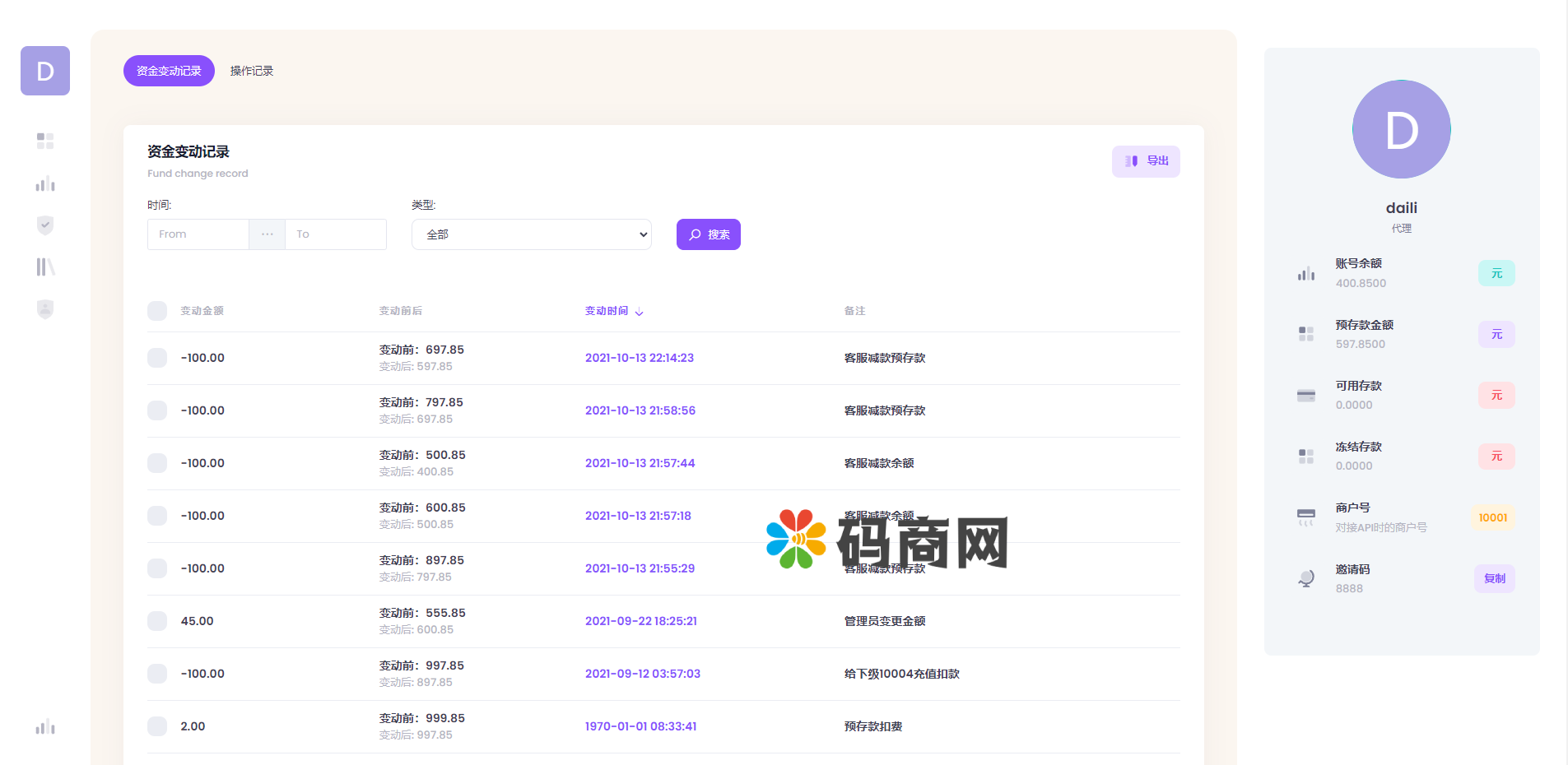Sort by 变动时间 column arrow

click(x=640, y=312)
